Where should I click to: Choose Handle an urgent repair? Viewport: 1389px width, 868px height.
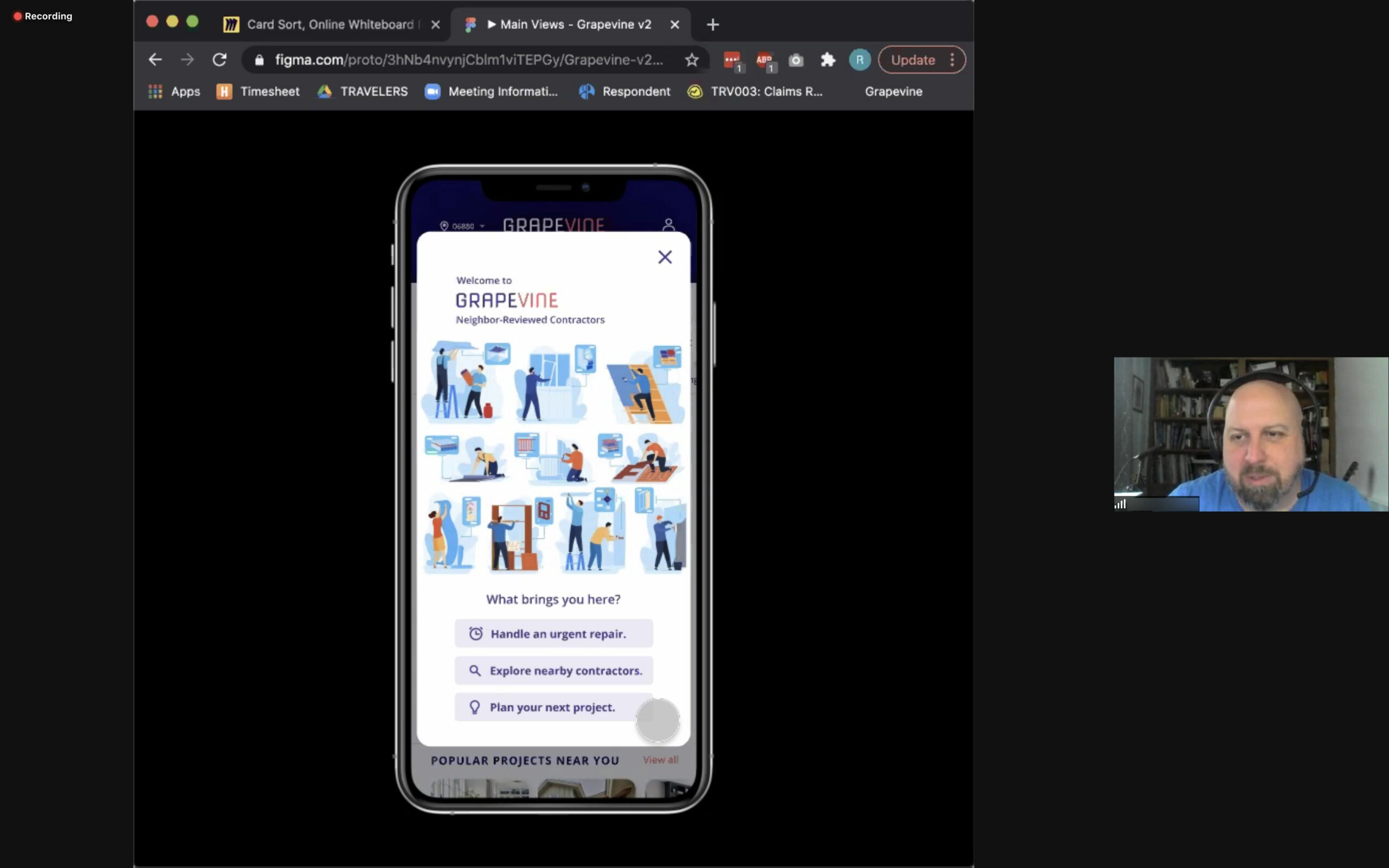pos(553,634)
